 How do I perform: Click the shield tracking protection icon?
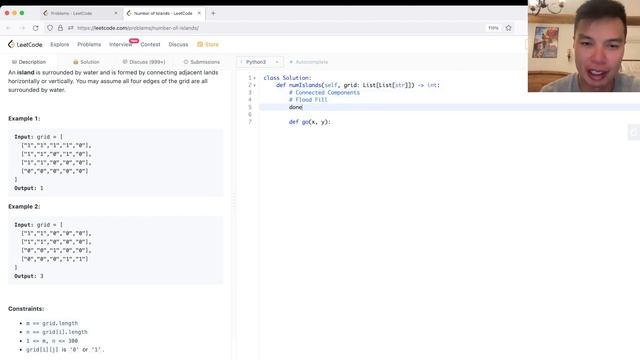[50, 28]
